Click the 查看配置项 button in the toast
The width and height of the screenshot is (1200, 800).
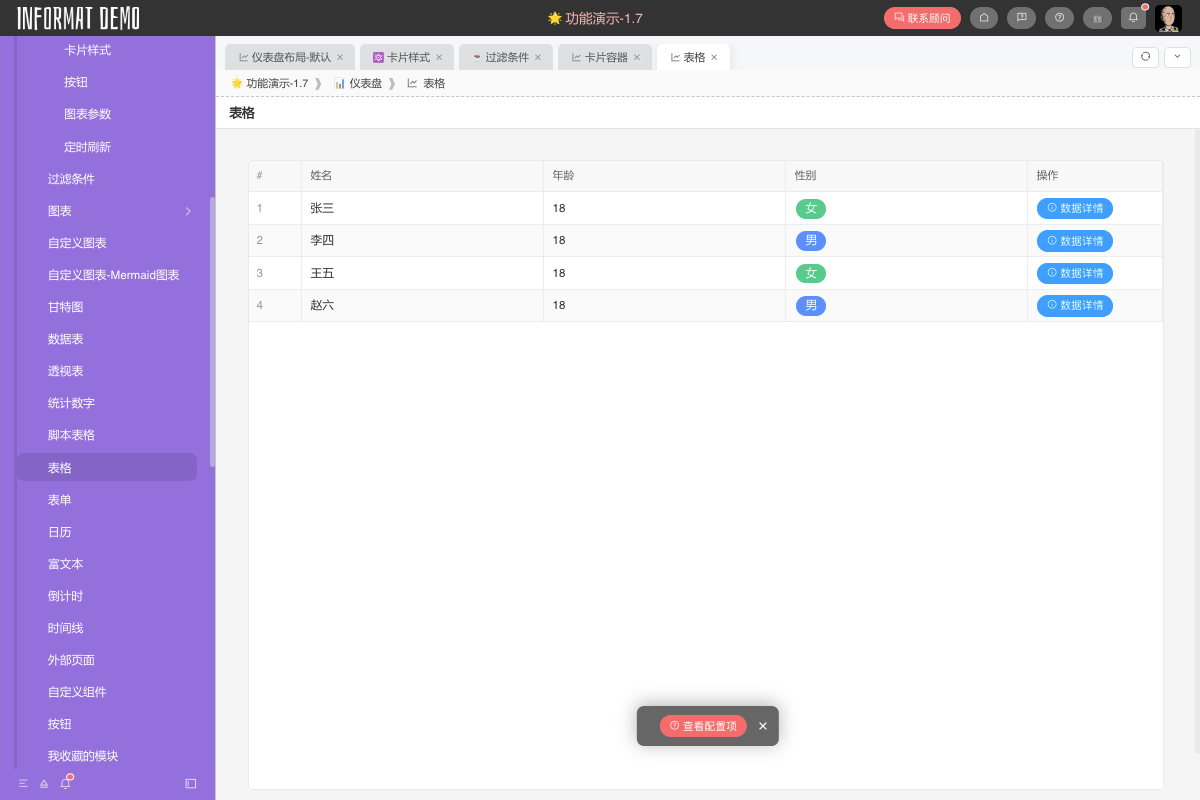(704, 726)
